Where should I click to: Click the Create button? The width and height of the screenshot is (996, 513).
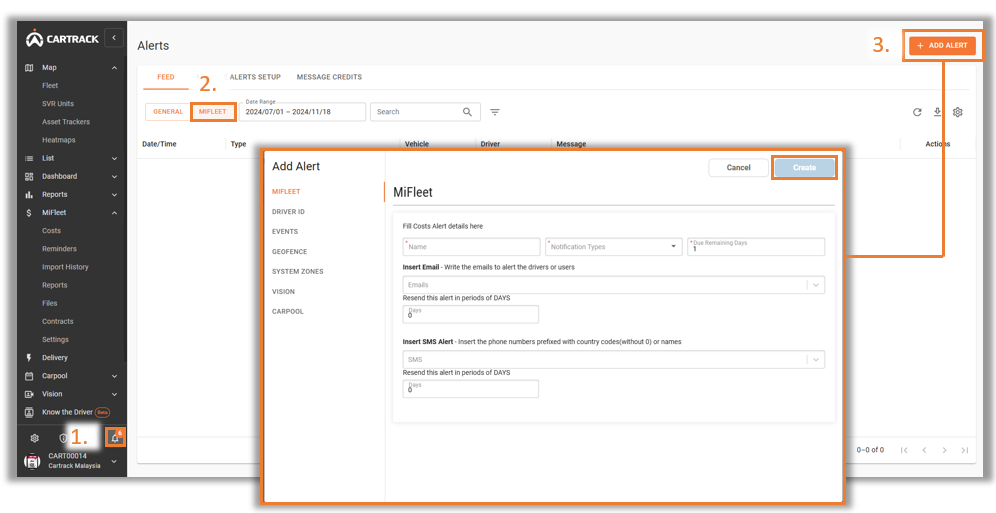804,168
